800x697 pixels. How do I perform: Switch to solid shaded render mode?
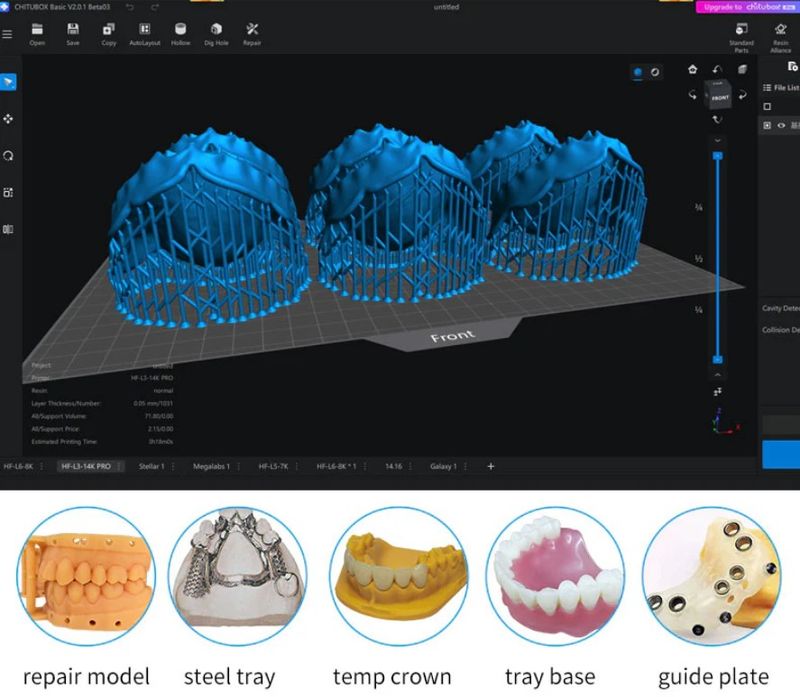638,72
